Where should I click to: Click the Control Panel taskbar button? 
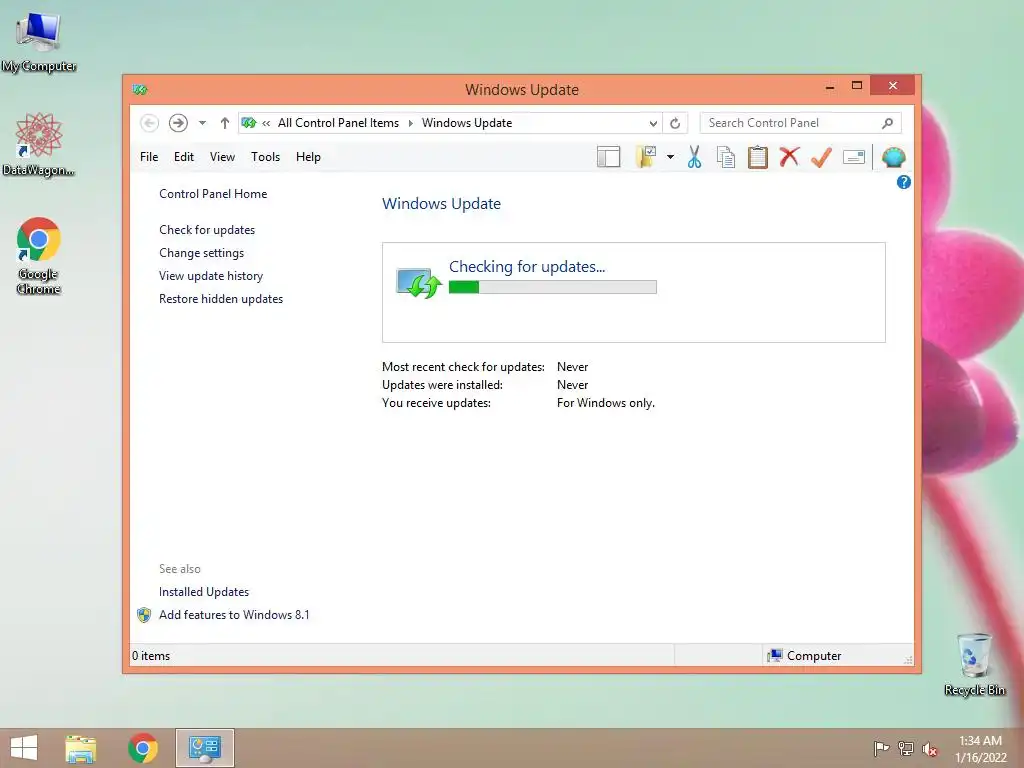click(x=204, y=748)
